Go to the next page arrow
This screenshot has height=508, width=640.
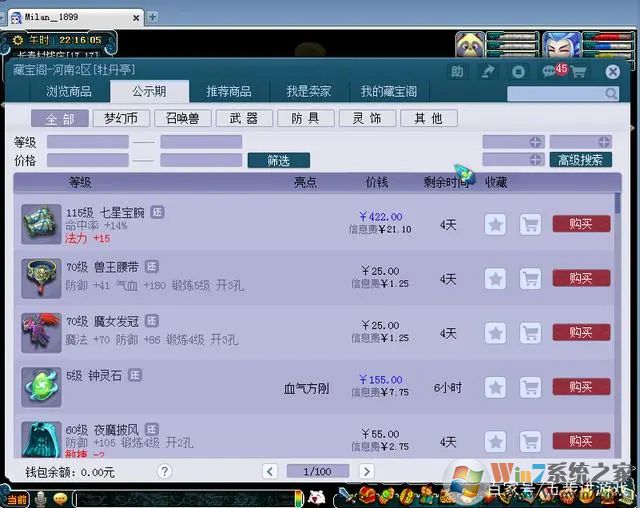[x=367, y=471]
